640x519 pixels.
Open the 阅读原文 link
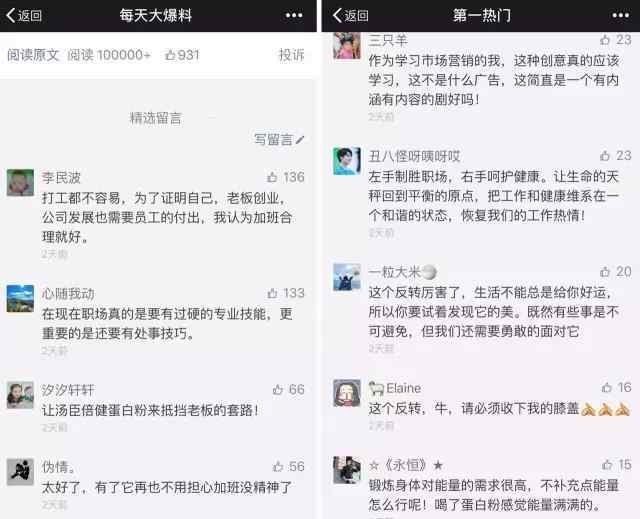[x=33, y=55]
